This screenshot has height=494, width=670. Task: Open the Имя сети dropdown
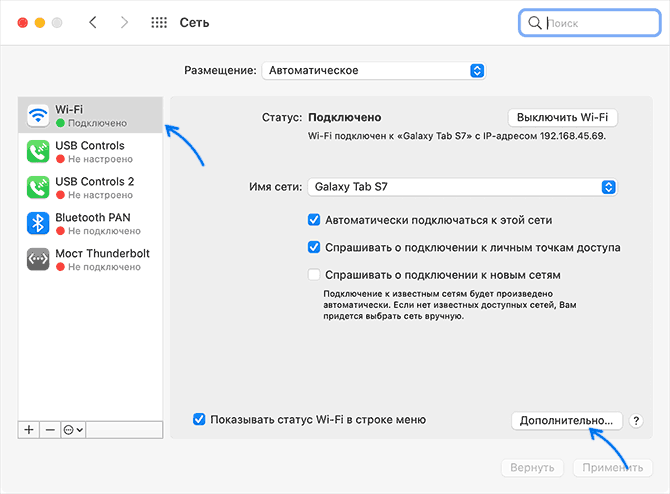click(x=462, y=187)
